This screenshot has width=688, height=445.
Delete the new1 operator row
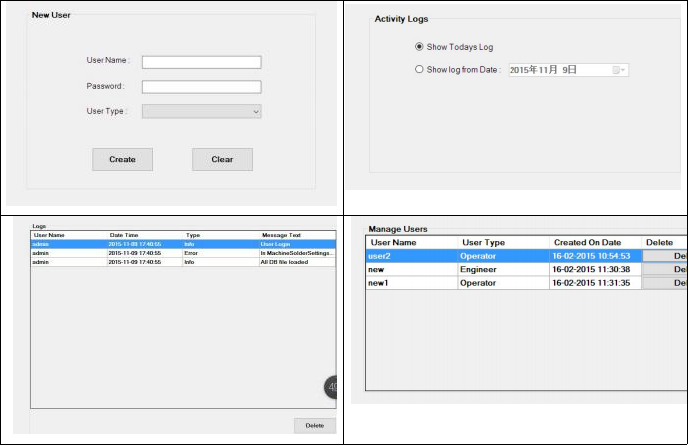coord(665,283)
